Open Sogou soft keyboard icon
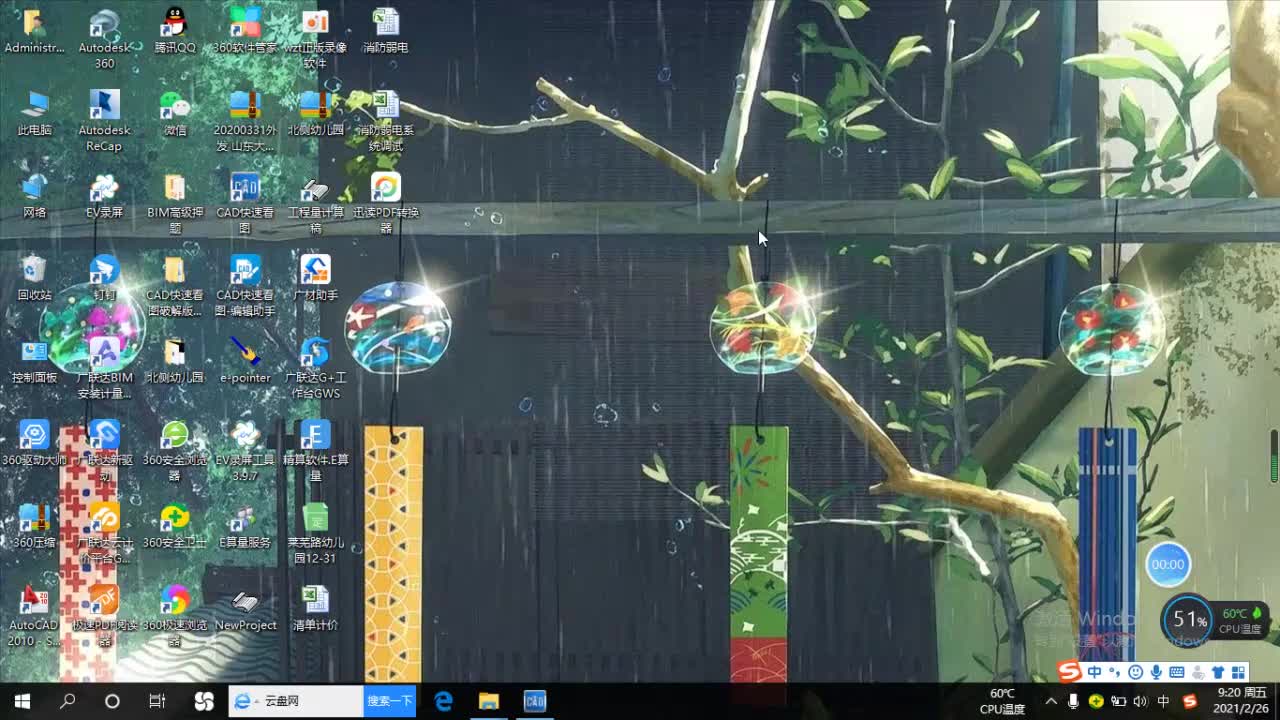This screenshot has width=1280, height=720. pos(1177,672)
